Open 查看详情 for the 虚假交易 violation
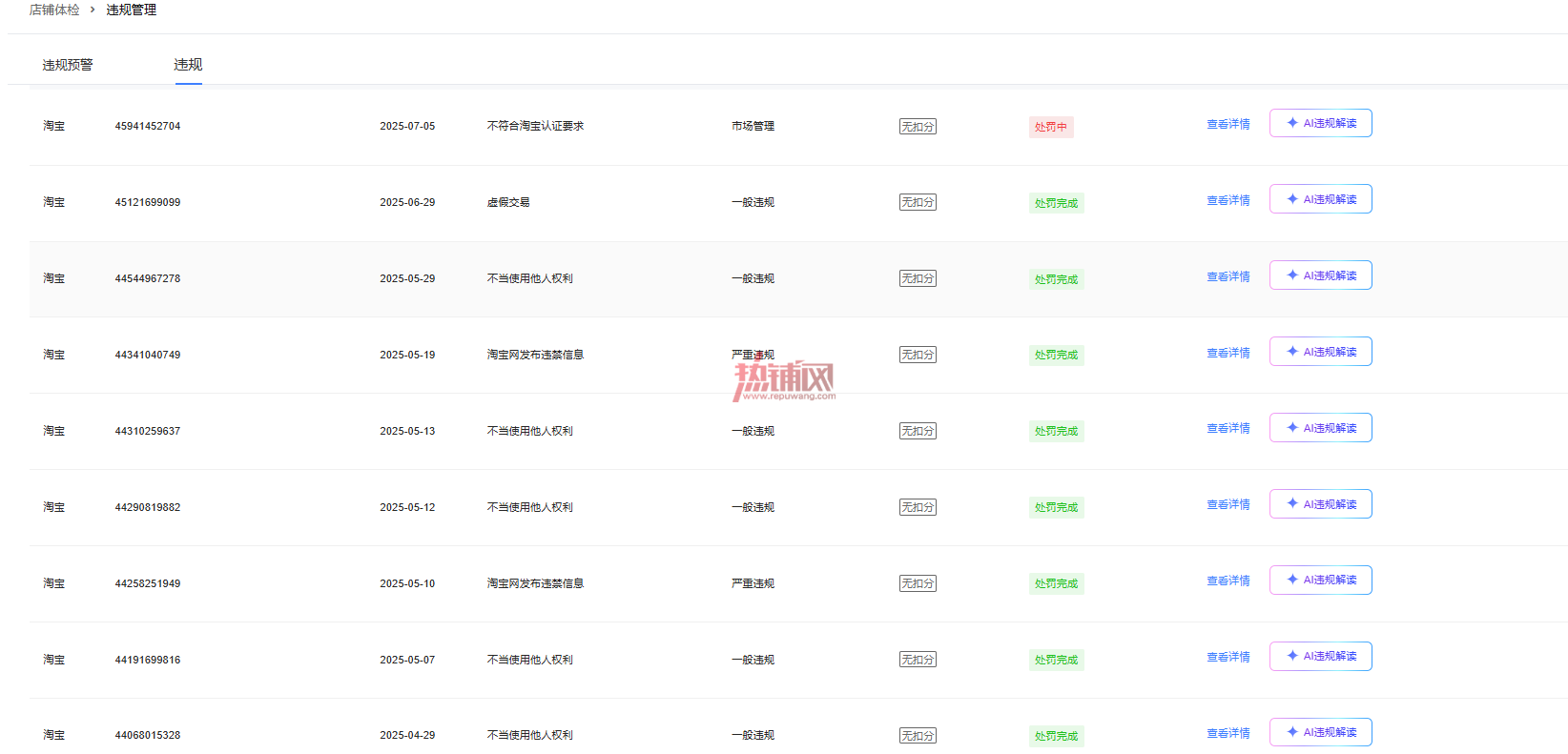 pyautogui.click(x=1228, y=200)
